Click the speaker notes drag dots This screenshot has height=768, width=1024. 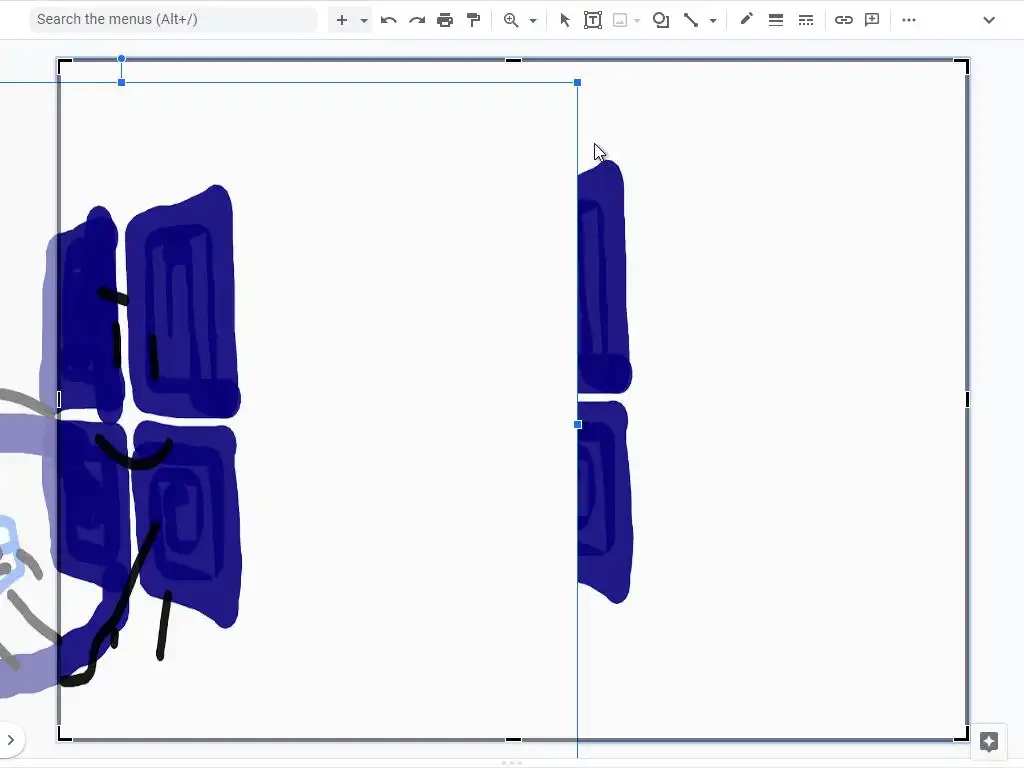tap(512, 763)
